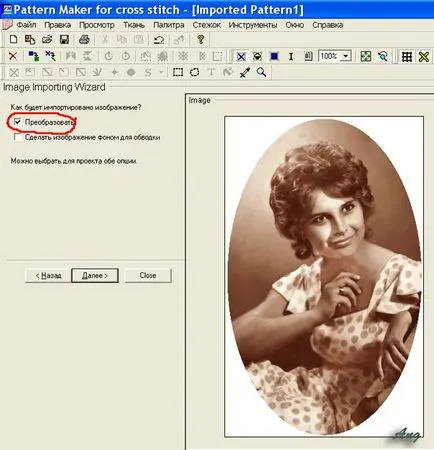
Task: Select the magnifier zoom tool
Action: [261, 72]
